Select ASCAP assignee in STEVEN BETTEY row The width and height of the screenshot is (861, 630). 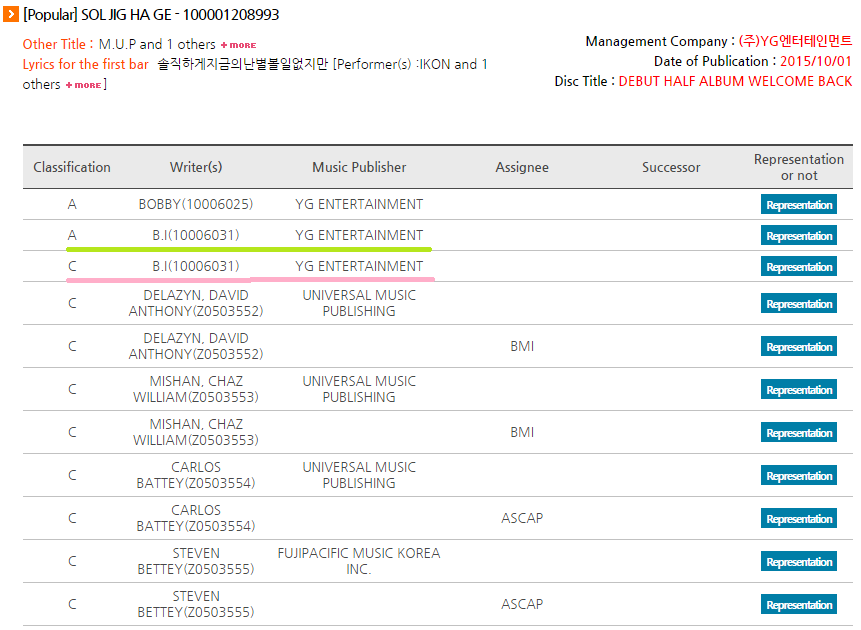click(522, 604)
